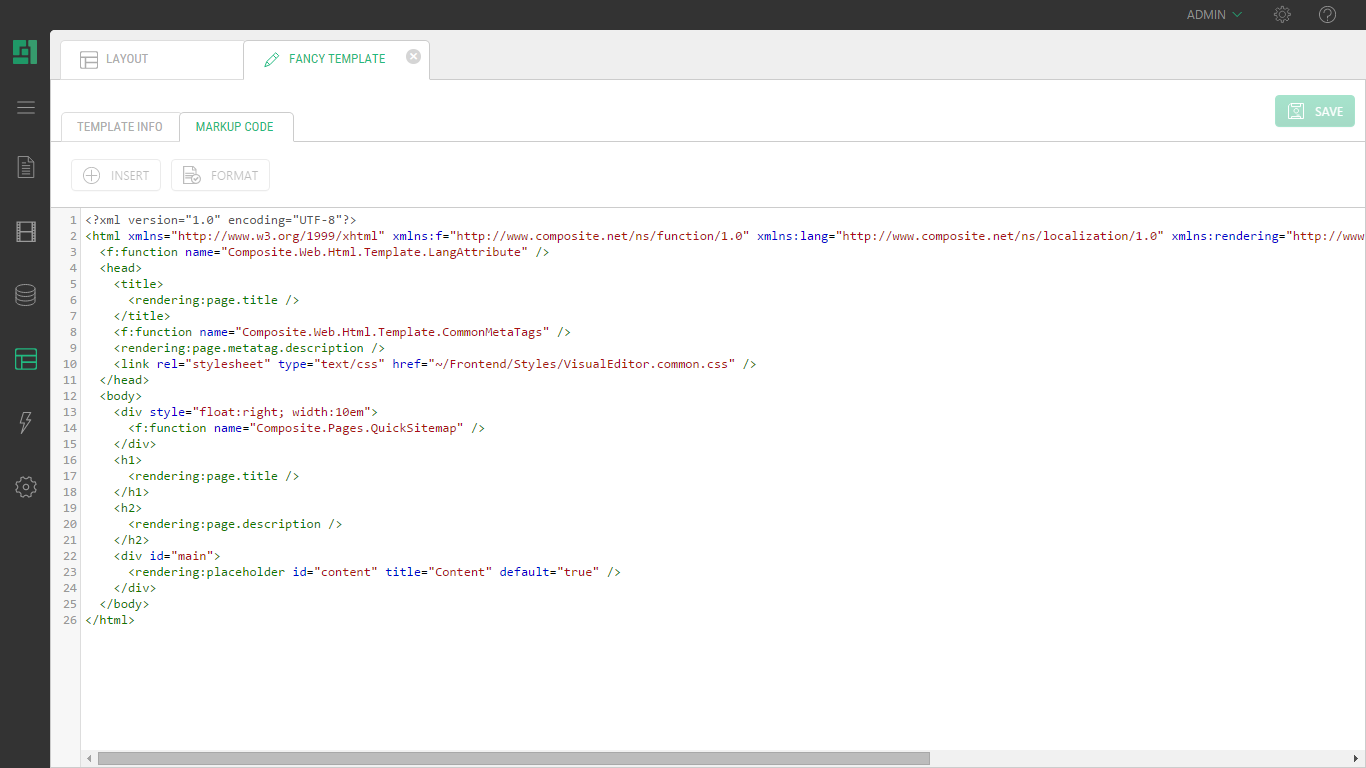Click the SAVE button
Screen dimensions: 1366x768
1315,111
